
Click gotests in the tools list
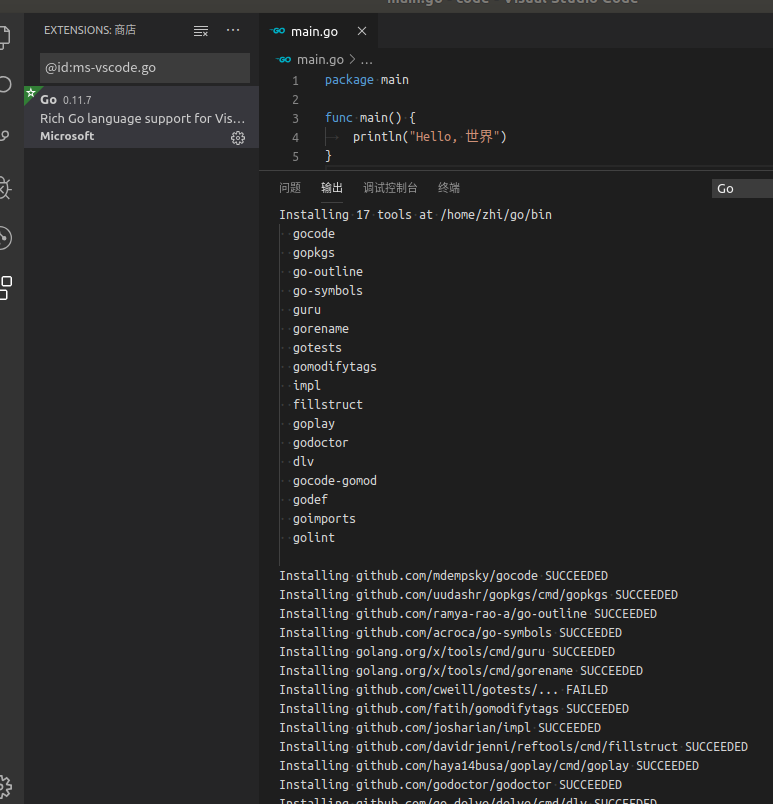click(317, 348)
